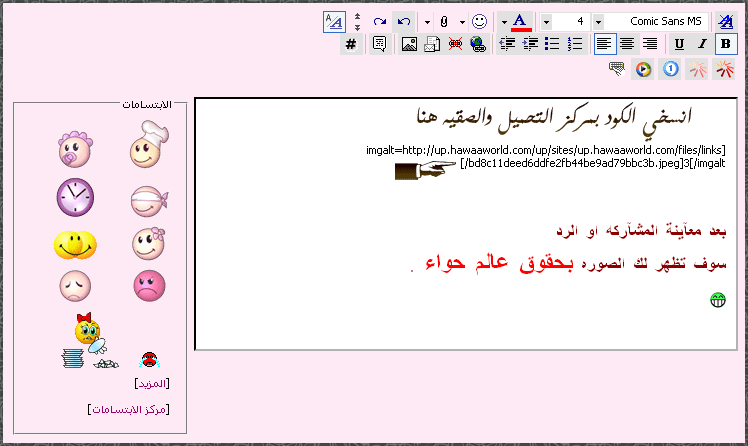Insert a hyperlink with globe icon

tap(478, 44)
